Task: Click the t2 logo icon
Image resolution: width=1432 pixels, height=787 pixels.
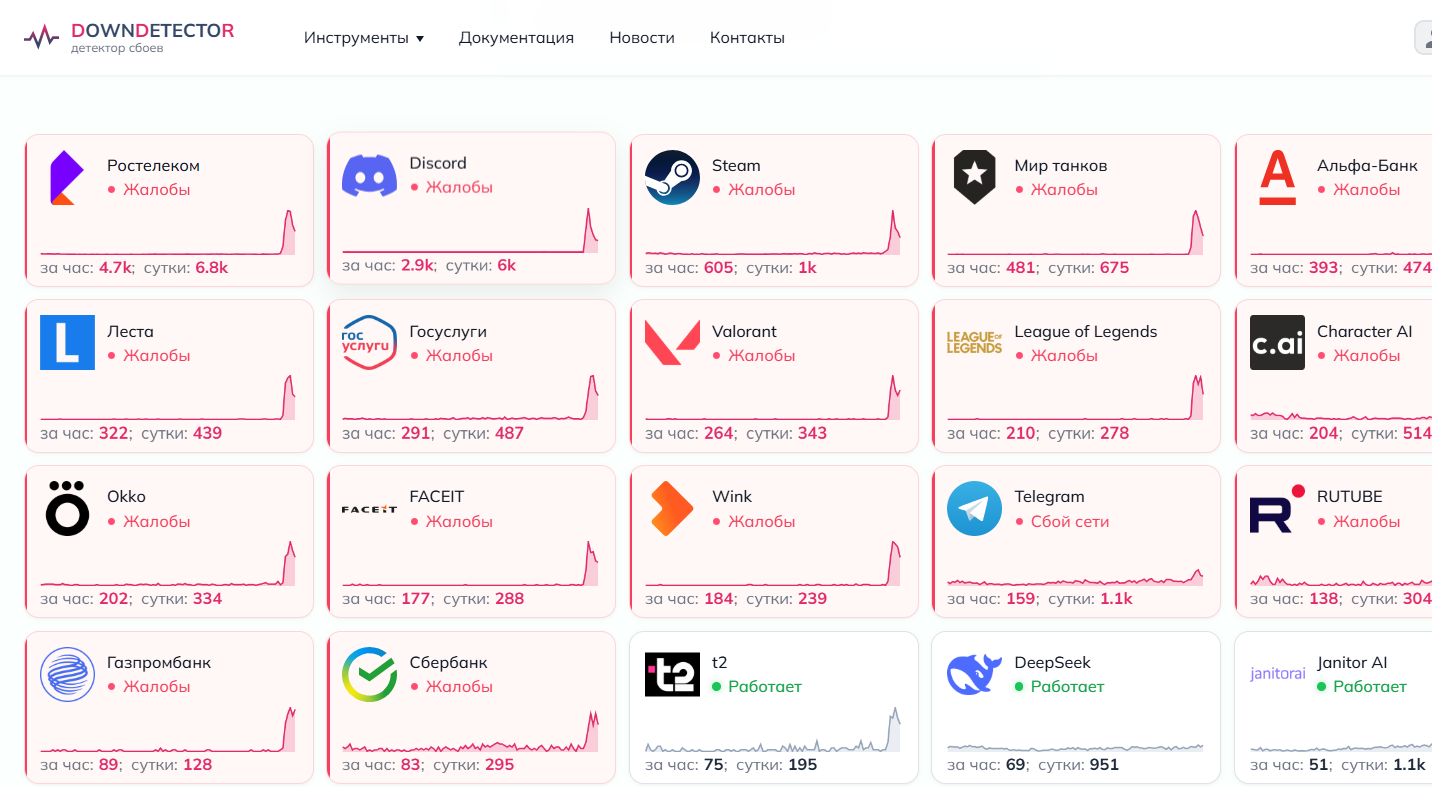Action: tap(672, 674)
